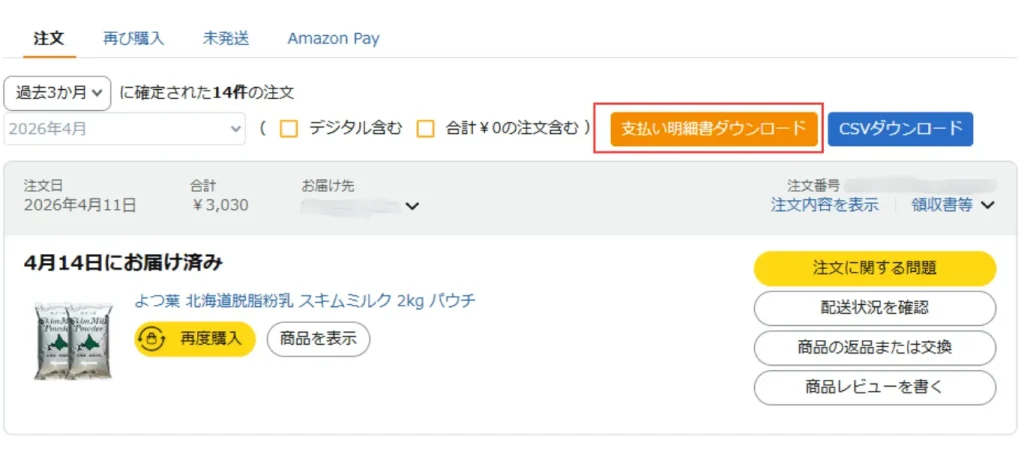Select the Amazon Pay tab
Image resolution: width=1024 pixels, height=451 pixels.
click(333, 39)
